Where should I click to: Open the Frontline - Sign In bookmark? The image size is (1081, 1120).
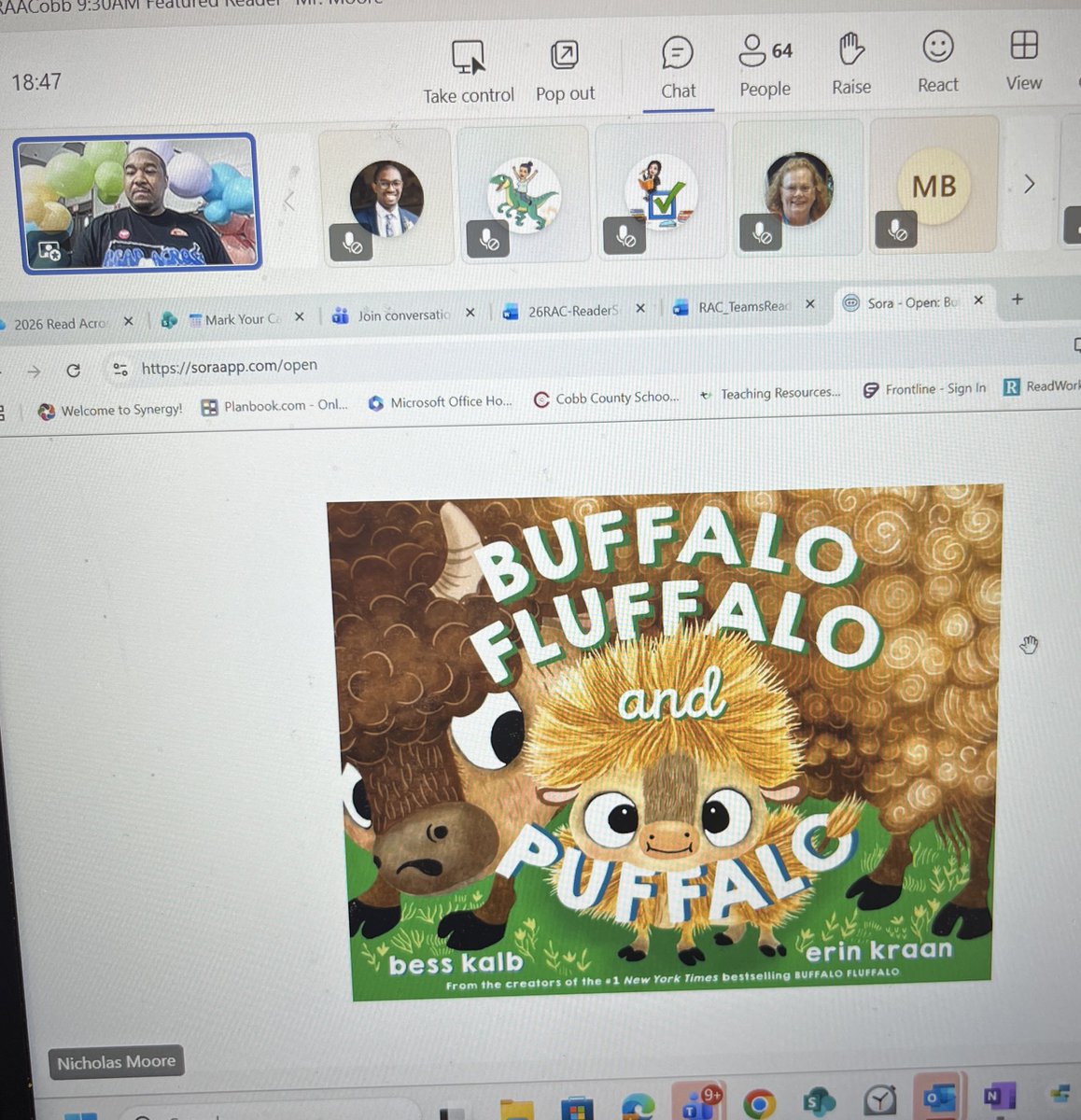pos(924,389)
